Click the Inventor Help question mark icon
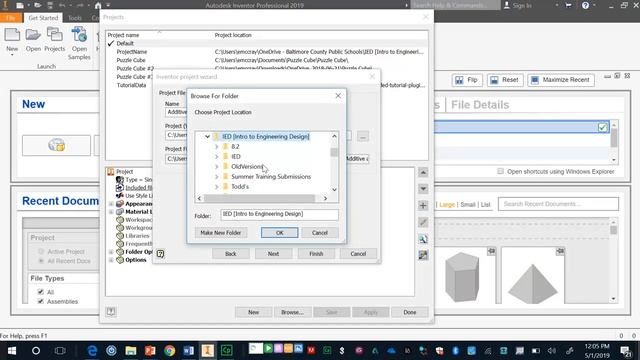The image size is (640, 360). click(585, 5)
